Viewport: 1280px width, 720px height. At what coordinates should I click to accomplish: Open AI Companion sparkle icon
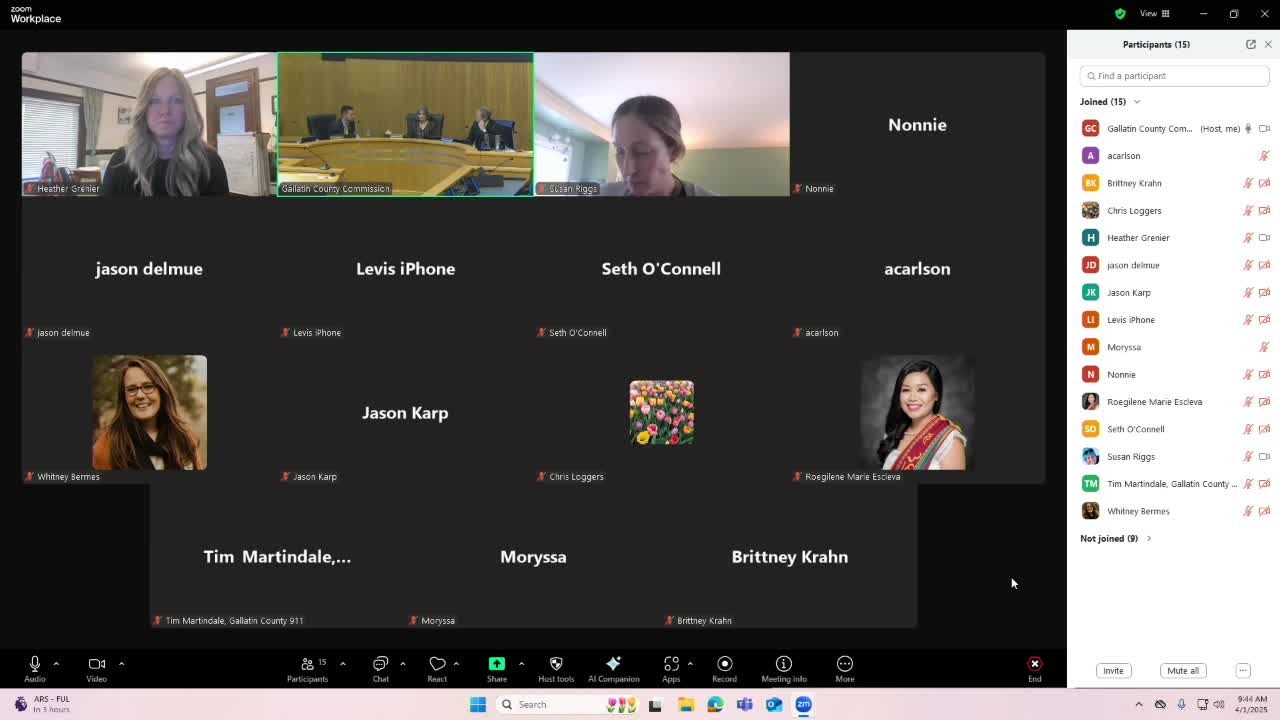[613, 664]
